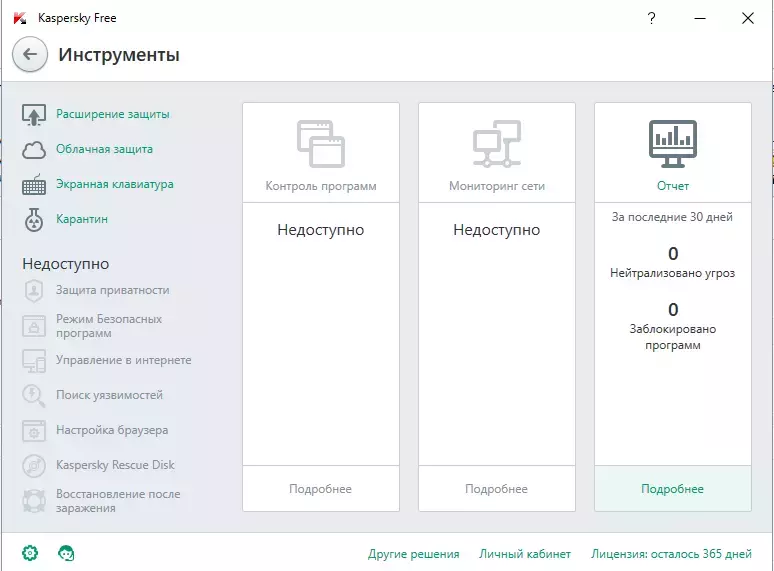The width and height of the screenshot is (774, 571).
Task: Click За последние 30 дней text
Action: [x=672, y=217]
